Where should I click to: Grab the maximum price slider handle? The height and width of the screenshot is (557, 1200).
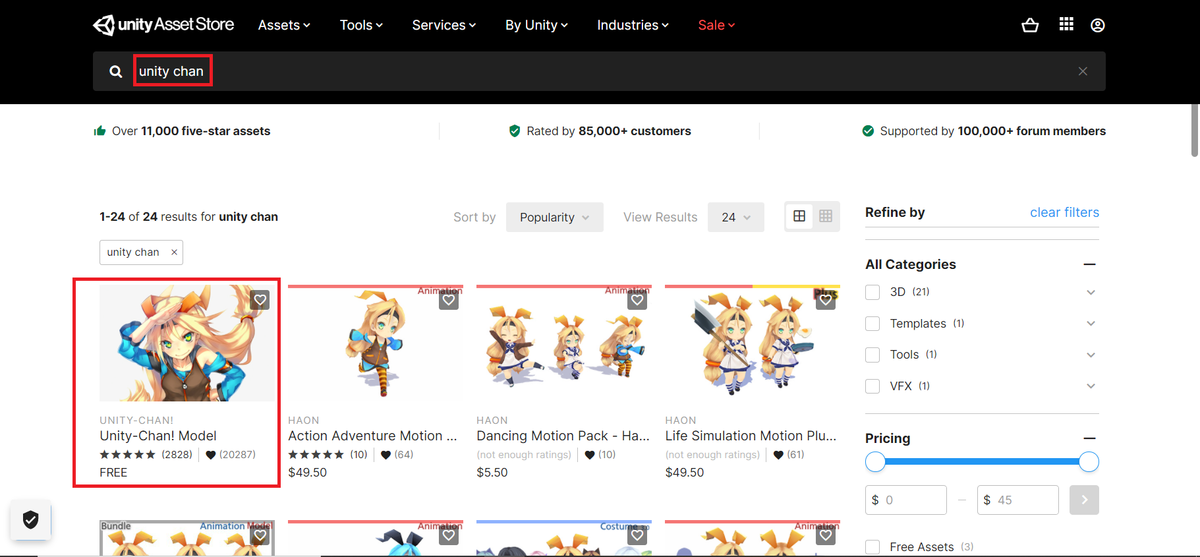1089,462
